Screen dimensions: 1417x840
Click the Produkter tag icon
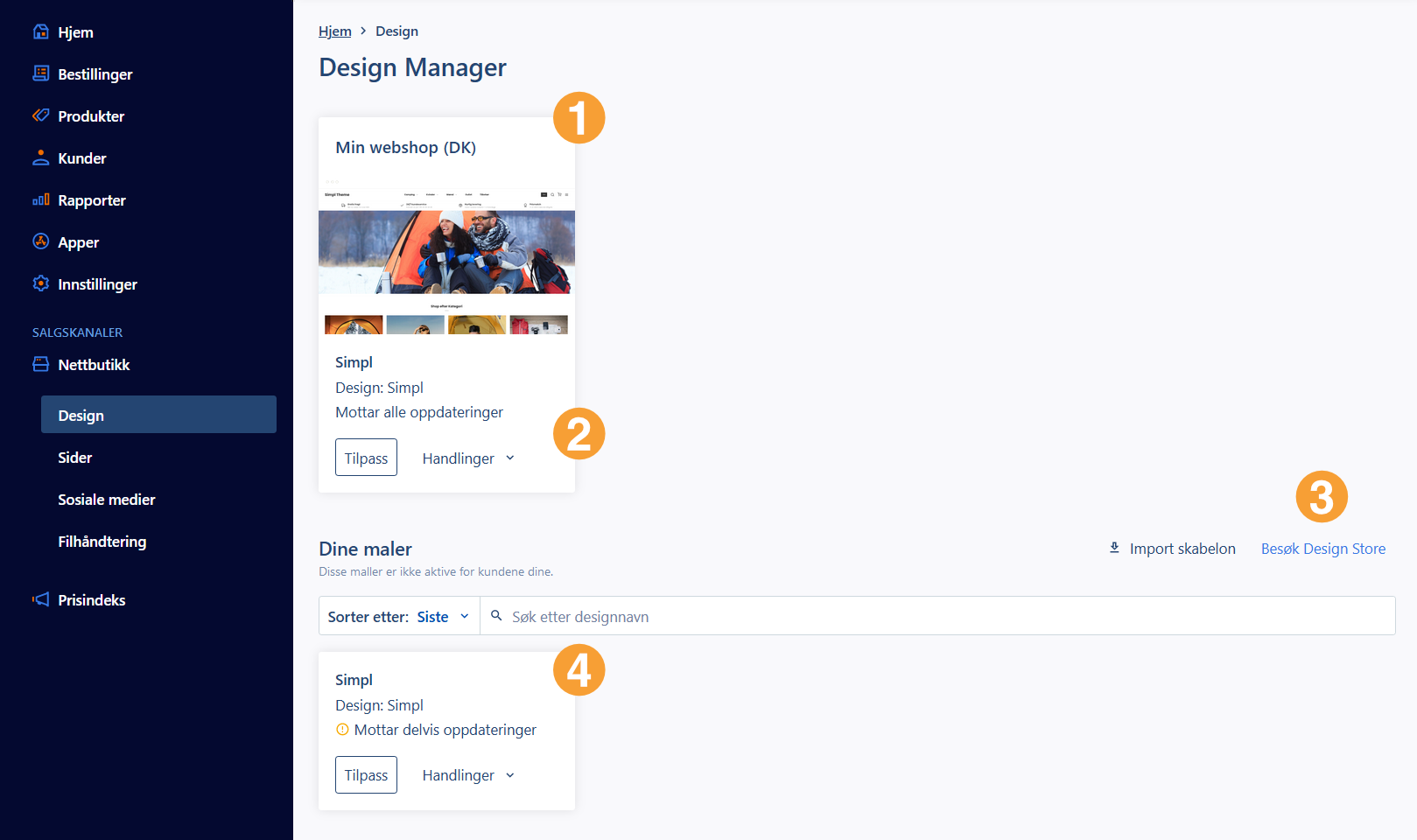[41, 115]
